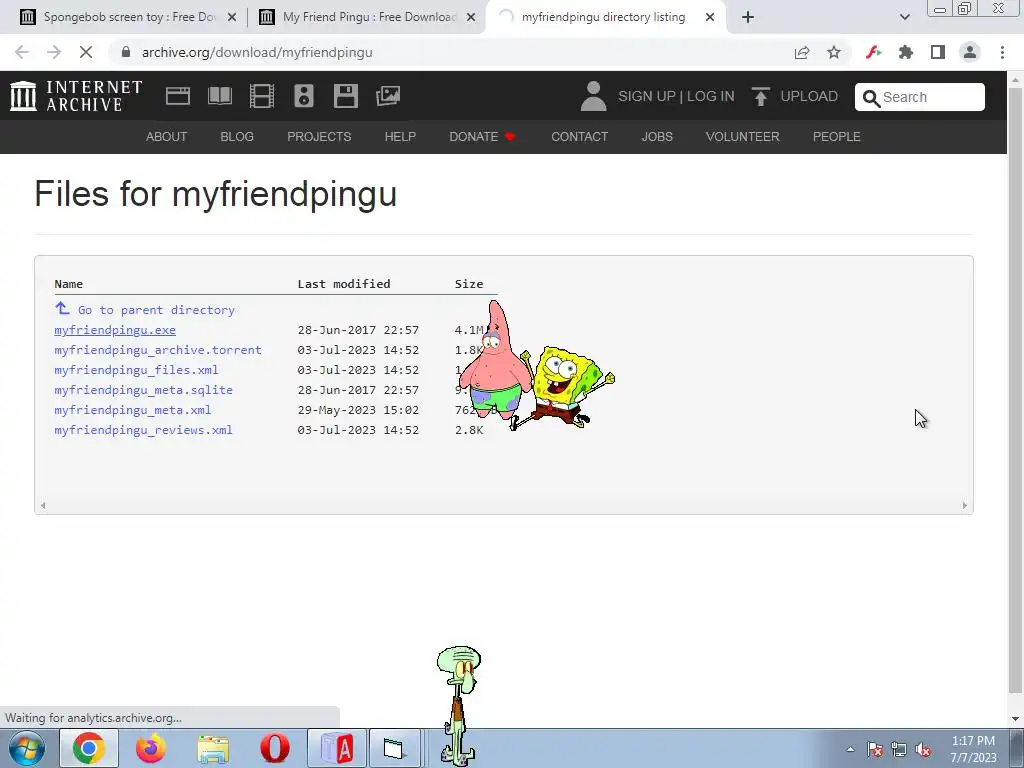Open myfriendpingu_files.xml
This screenshot has width=1024, height=768.
[x=136, y=370]
